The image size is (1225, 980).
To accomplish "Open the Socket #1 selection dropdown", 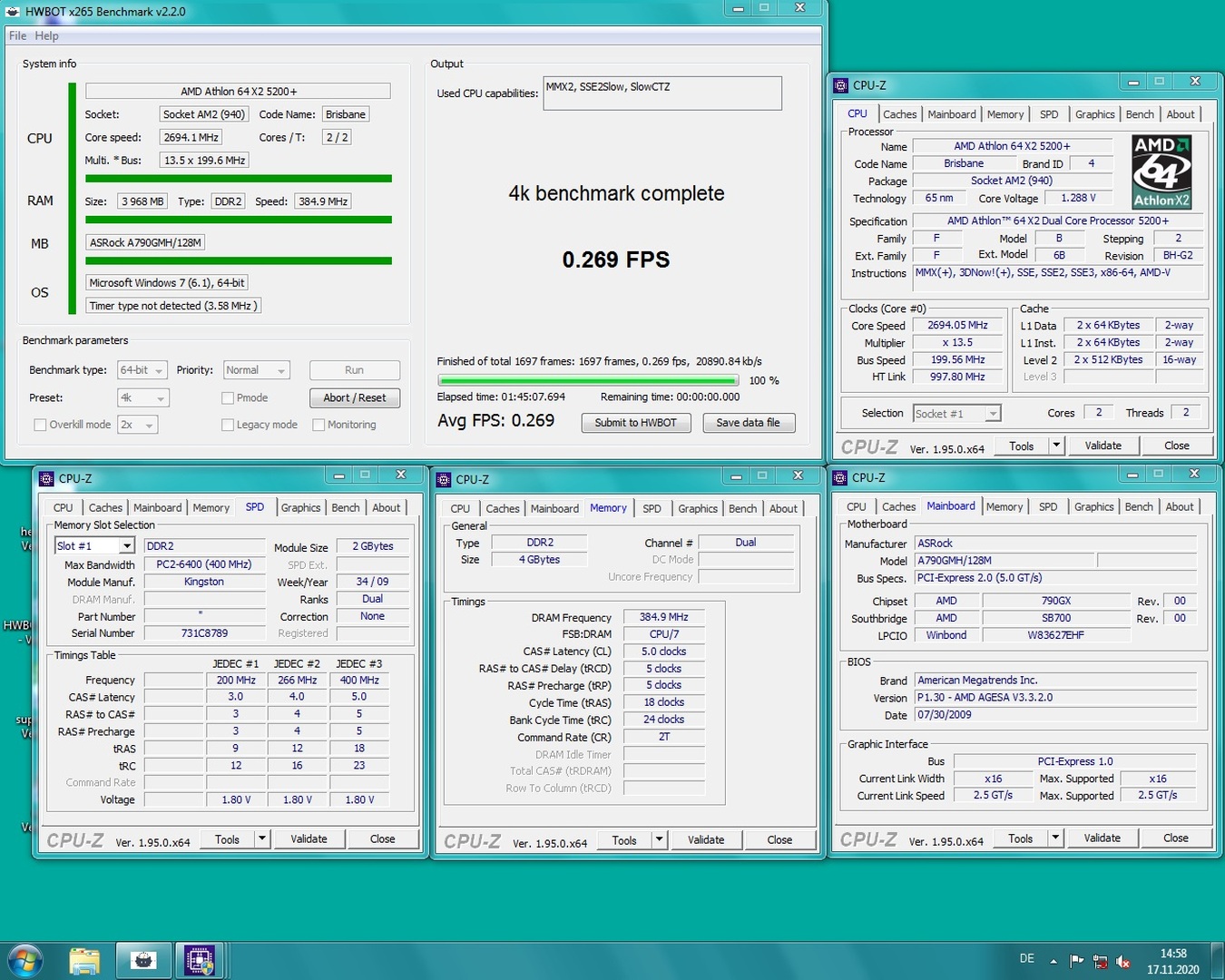I will coord(956,413).
